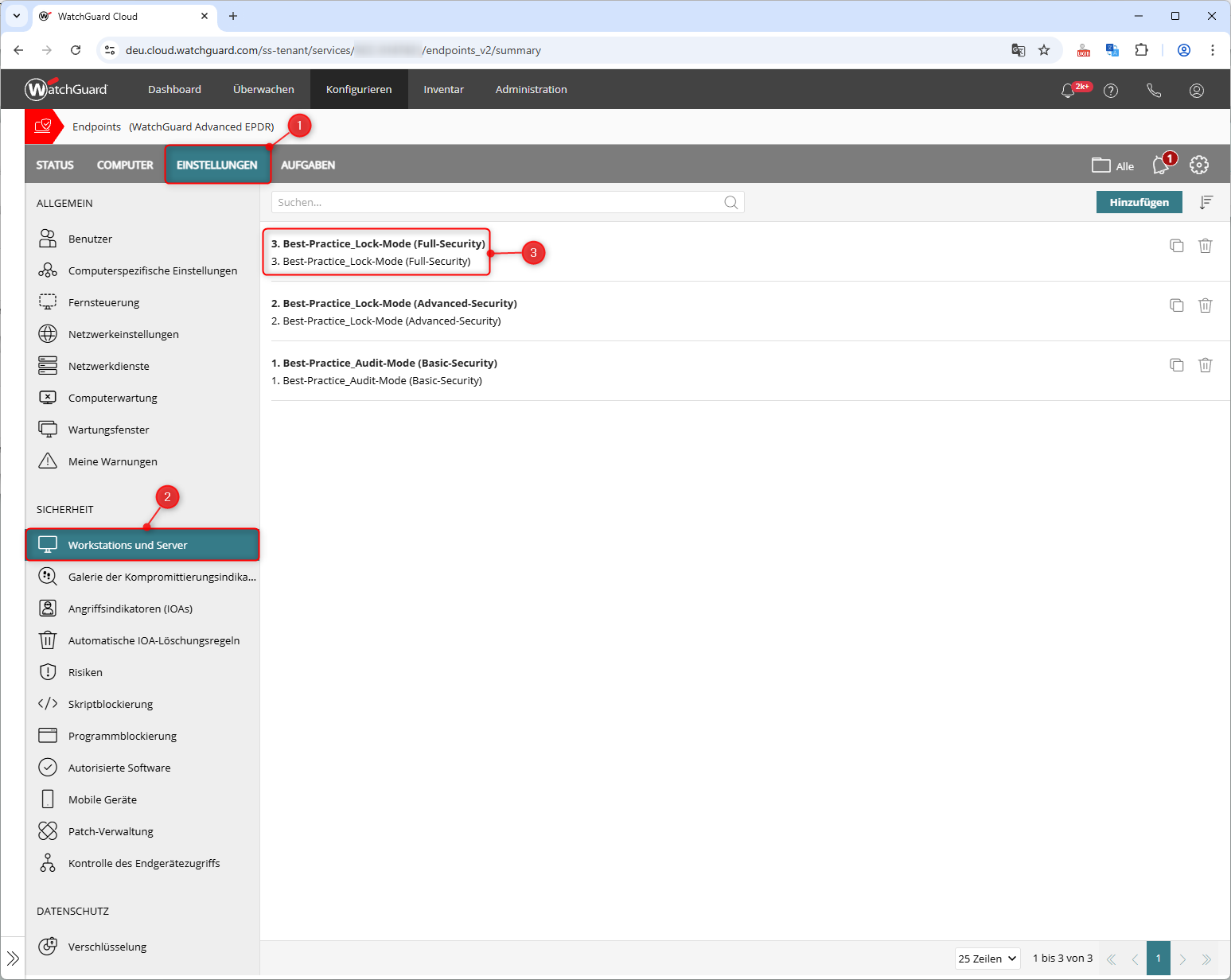Switch to the COMPUTER tab
This screenshot has width=1231, height=980.
[125, 165]
